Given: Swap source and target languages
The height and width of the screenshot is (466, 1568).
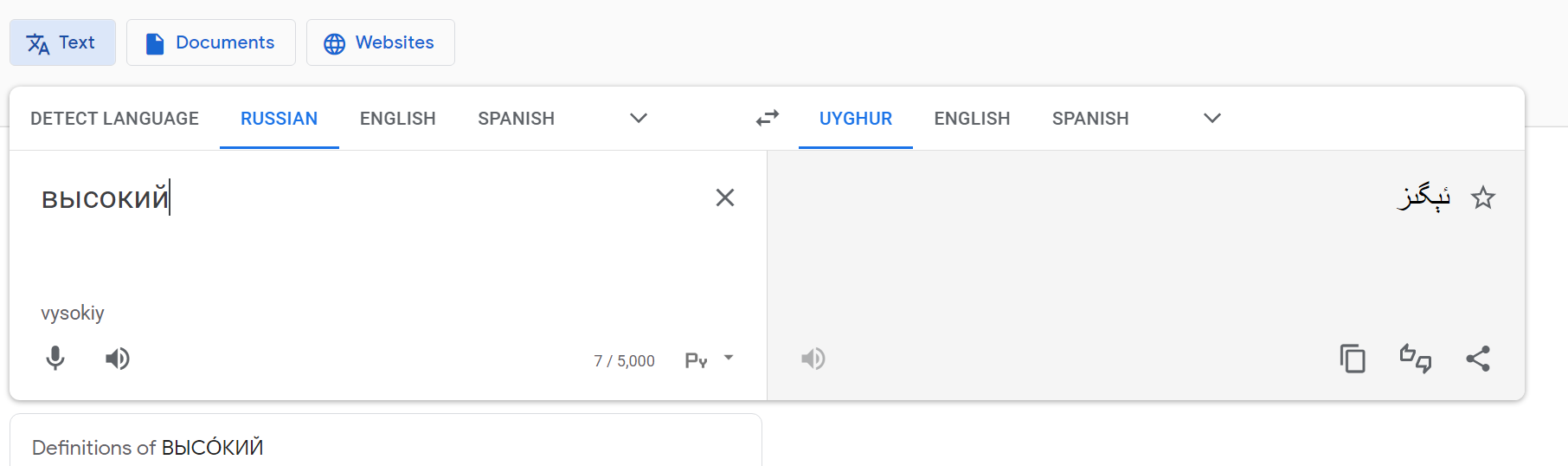Looking at the screenshot, I should click(x=767, y=119).
